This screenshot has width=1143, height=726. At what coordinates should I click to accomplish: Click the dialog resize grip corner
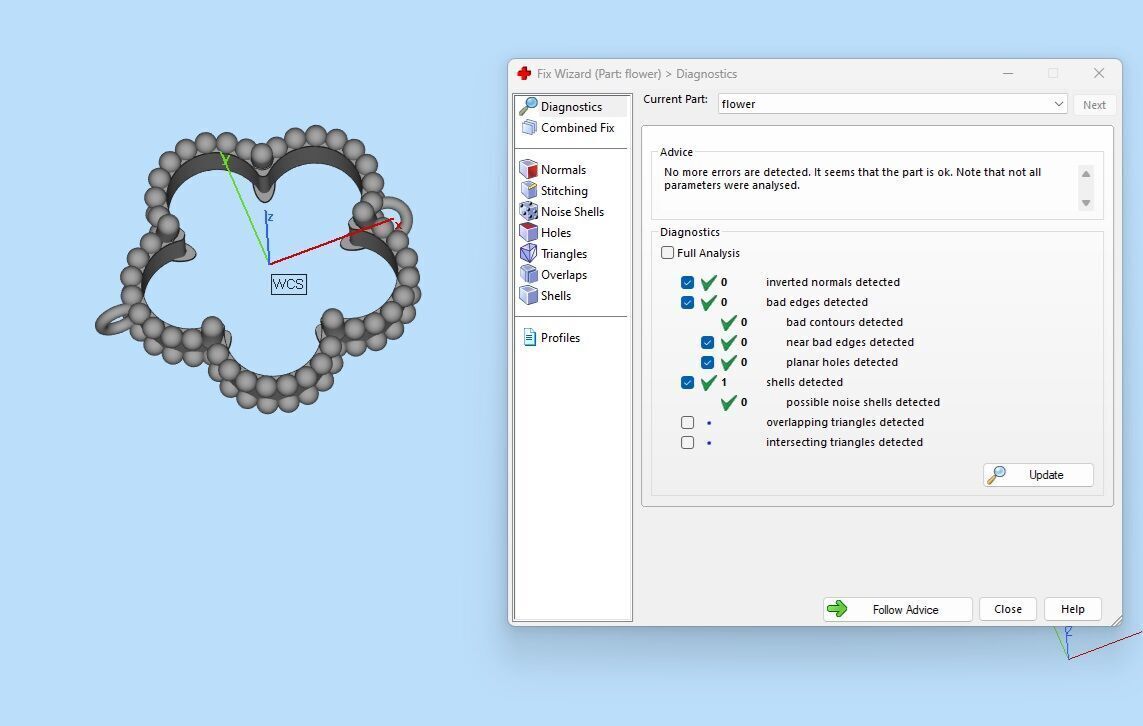click(x=1116, y=620)
